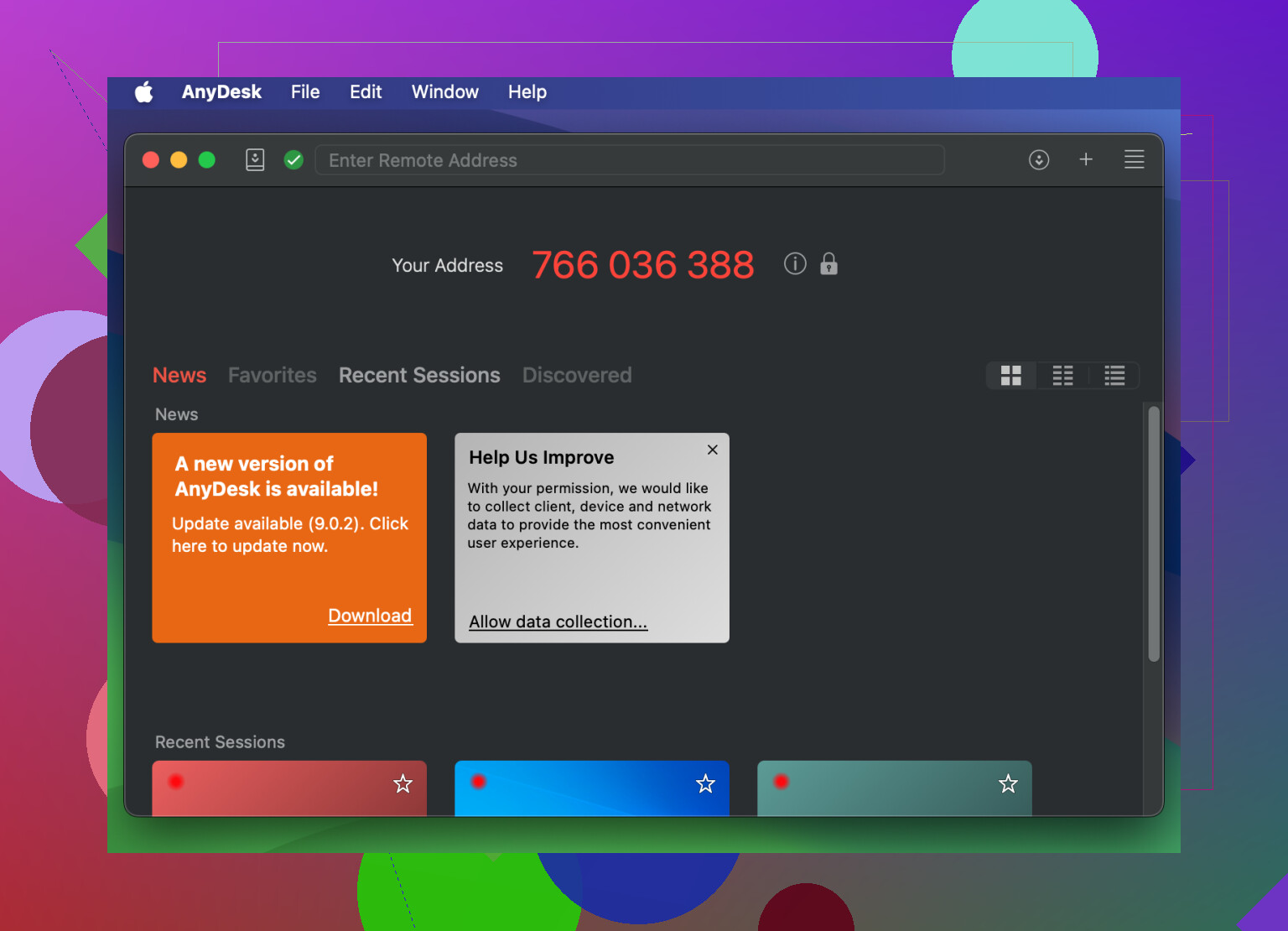1288x931 pixels.
Task: Click the red status dot on blue session
Action: pos(479,782)
